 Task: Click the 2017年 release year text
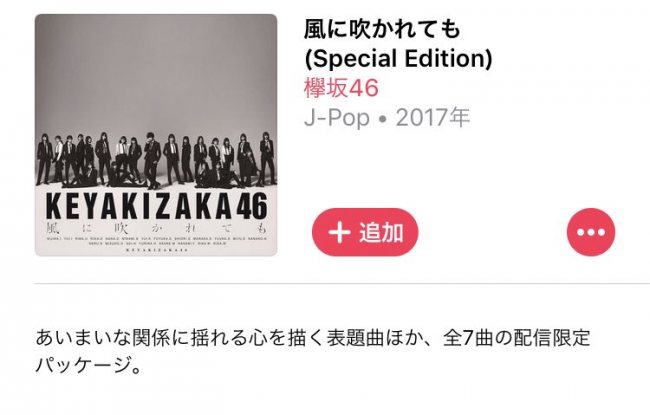tap(433, 117)
